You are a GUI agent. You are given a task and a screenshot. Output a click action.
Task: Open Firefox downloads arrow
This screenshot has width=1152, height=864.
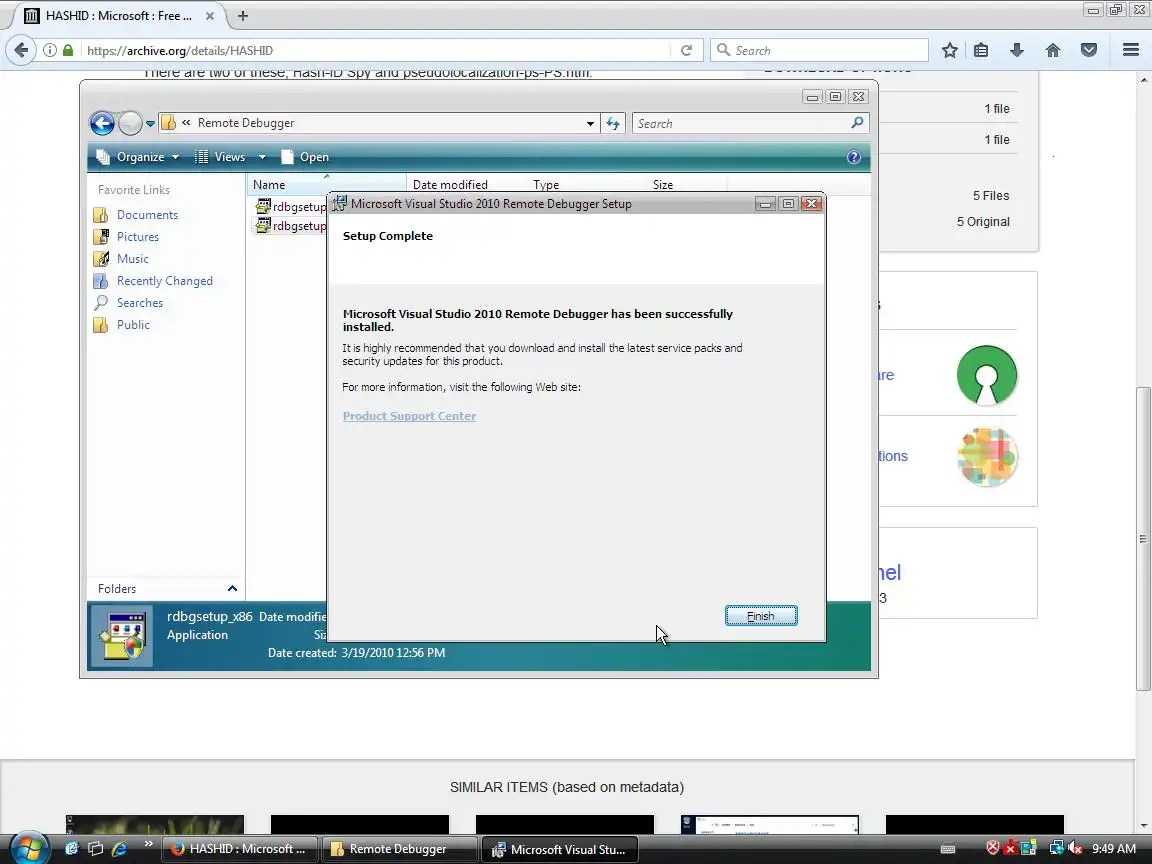[x=1017, y=50]
